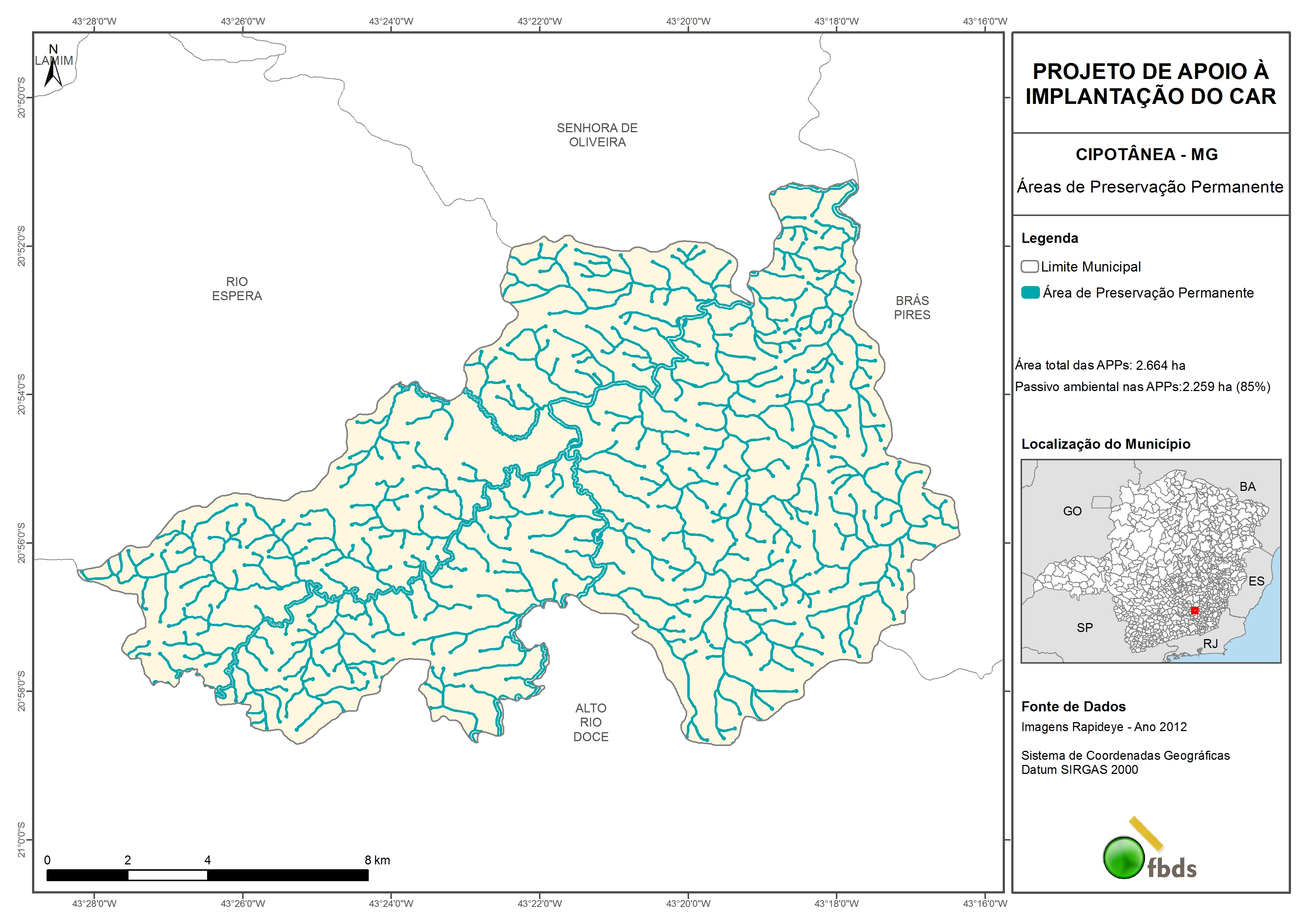Click the GO state label on inset
This screenshot has height=924, width=1307.
[1072, 511]
